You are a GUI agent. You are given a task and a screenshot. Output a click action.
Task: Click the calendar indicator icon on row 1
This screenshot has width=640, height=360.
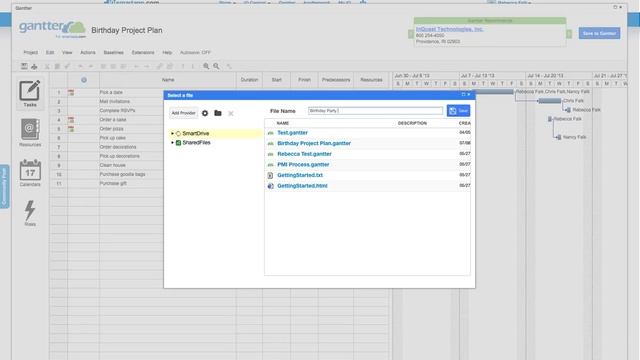[x=71, y=93]
